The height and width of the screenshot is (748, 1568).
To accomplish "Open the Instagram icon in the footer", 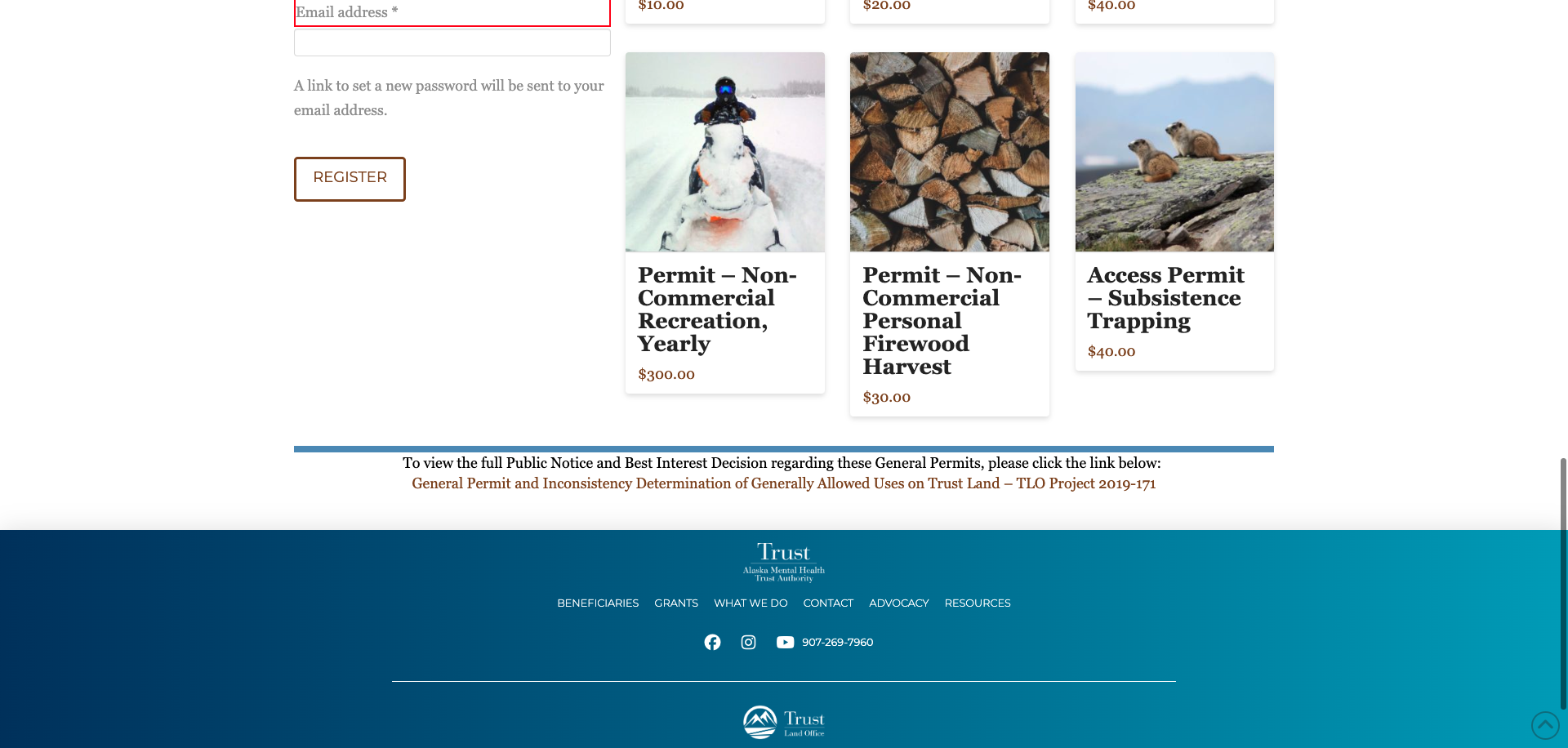I will pyautogui.click(x=748, y=642).
